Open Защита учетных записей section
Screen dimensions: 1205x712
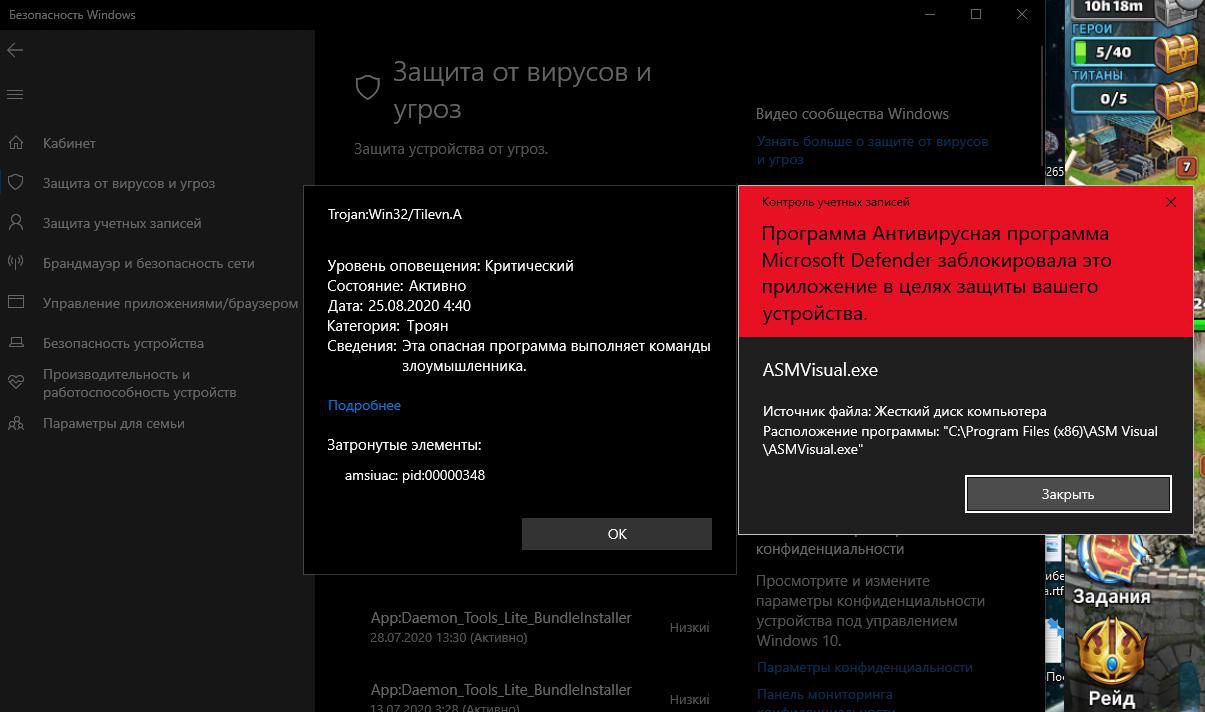point(122,223)
